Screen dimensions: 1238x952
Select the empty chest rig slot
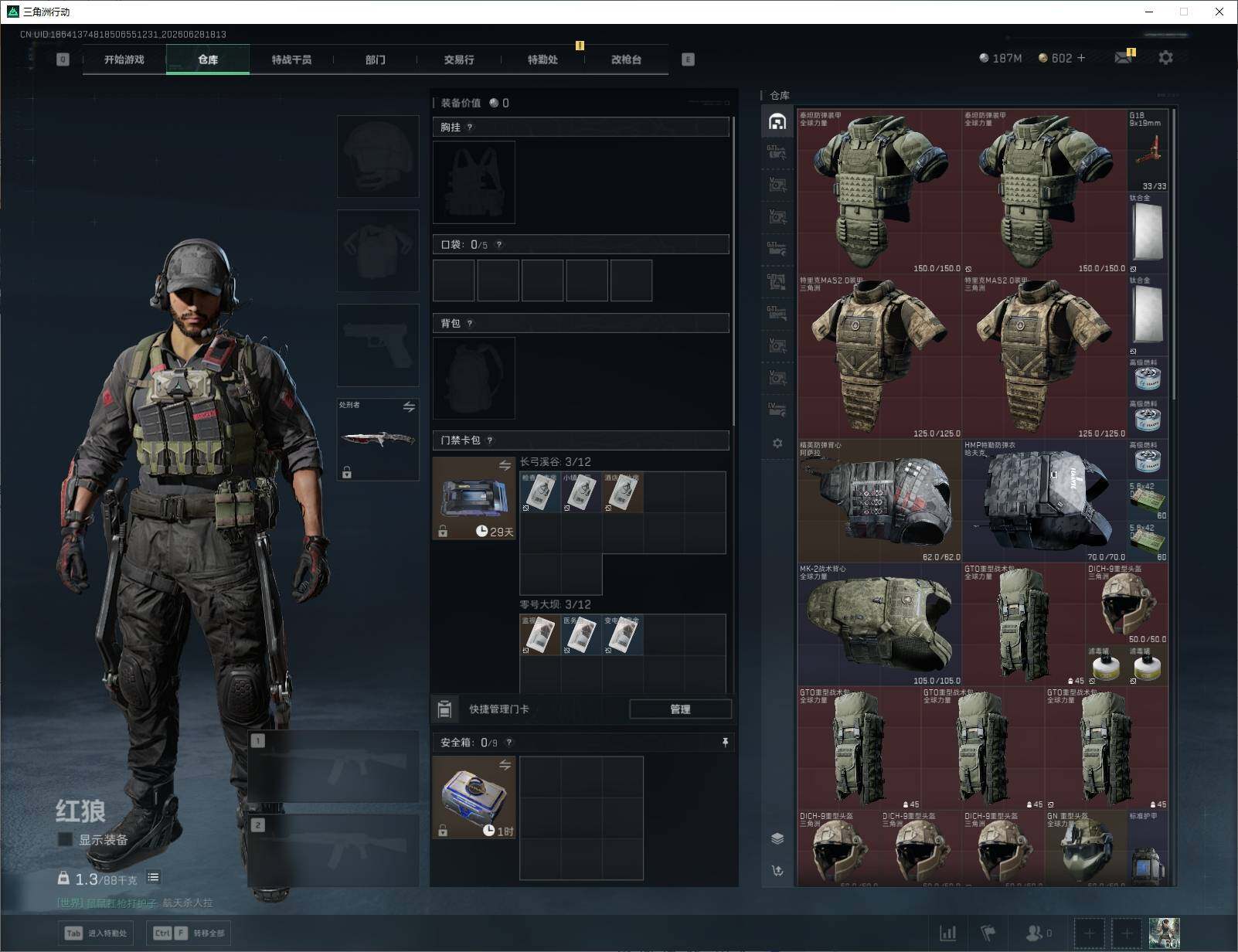[x=474, y=182]
